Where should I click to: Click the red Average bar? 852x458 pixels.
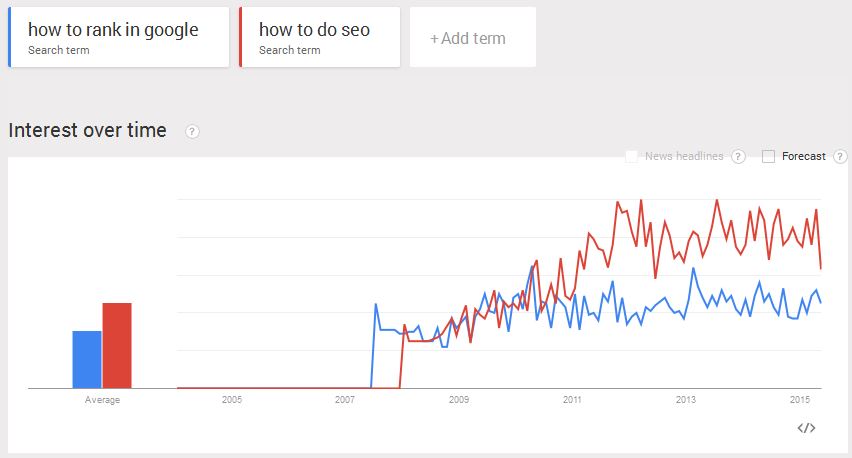coord(117,345)
